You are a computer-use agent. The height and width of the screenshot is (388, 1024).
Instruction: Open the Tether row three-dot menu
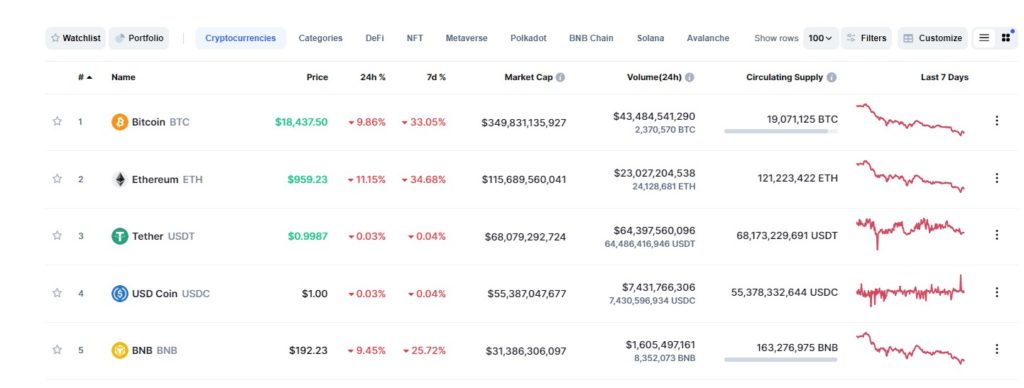997,235
